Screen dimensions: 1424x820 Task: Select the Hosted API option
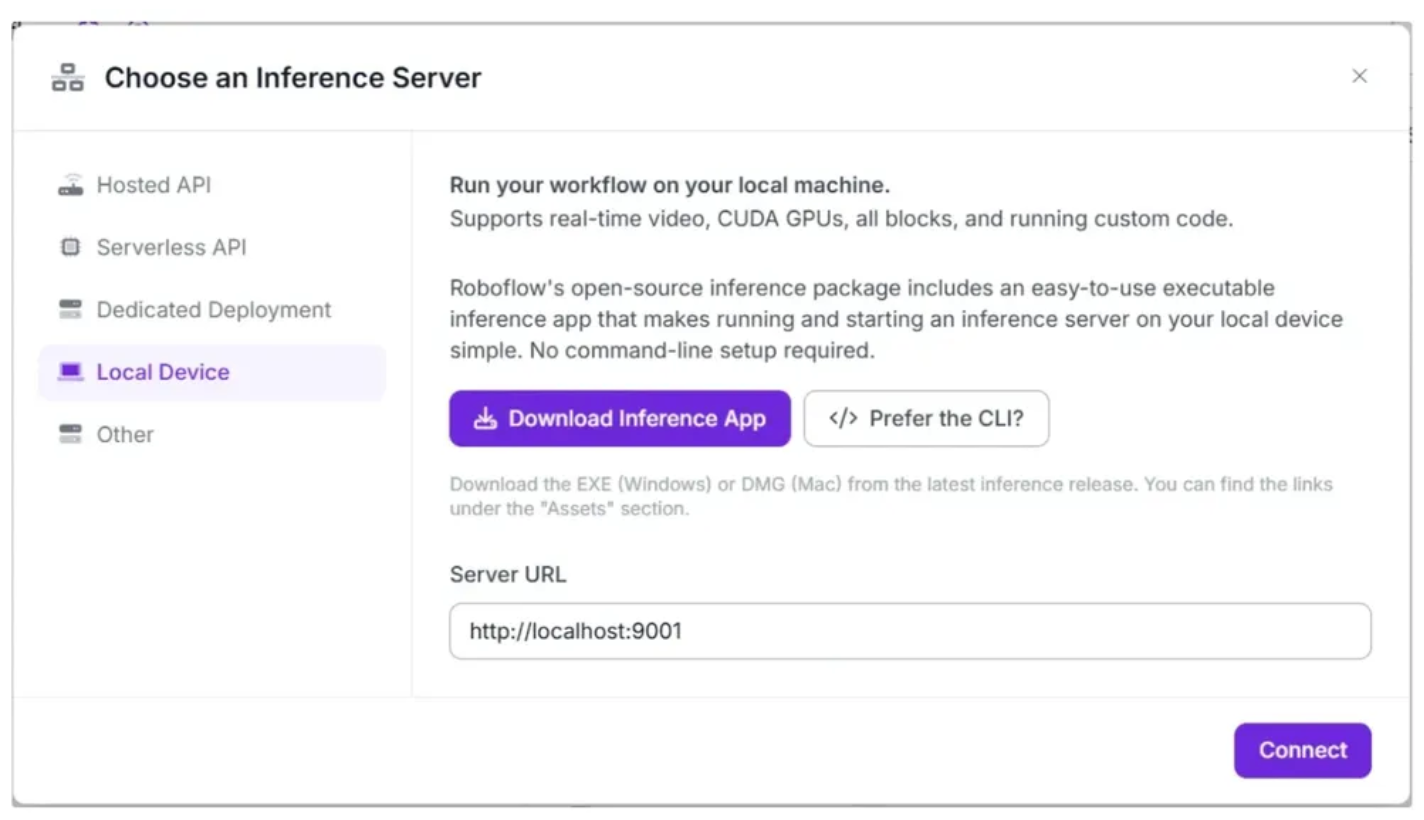[x=153, y=186]
